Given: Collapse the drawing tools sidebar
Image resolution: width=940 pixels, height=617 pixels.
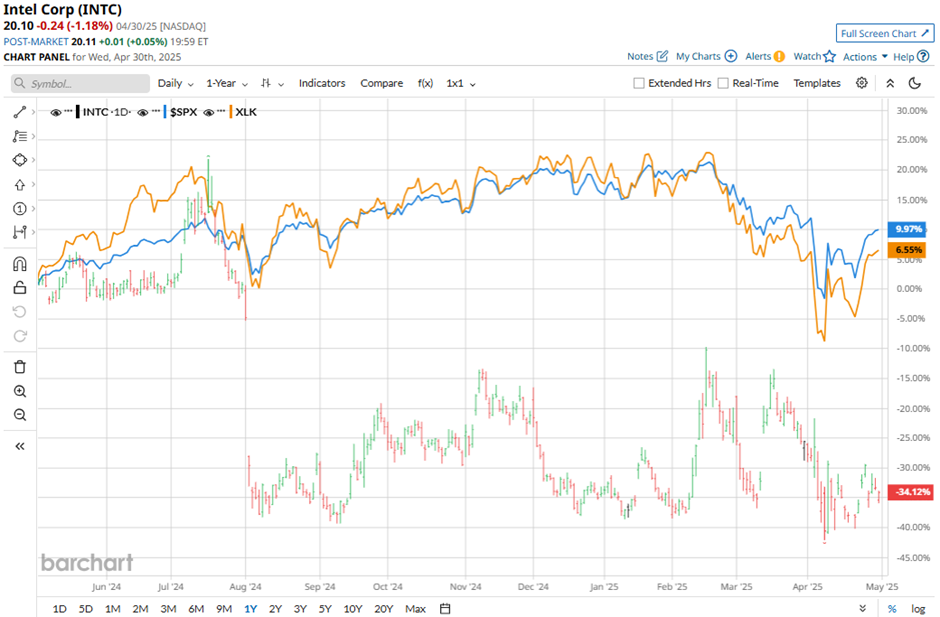Looking at the screenshot, I should point(20,446).
